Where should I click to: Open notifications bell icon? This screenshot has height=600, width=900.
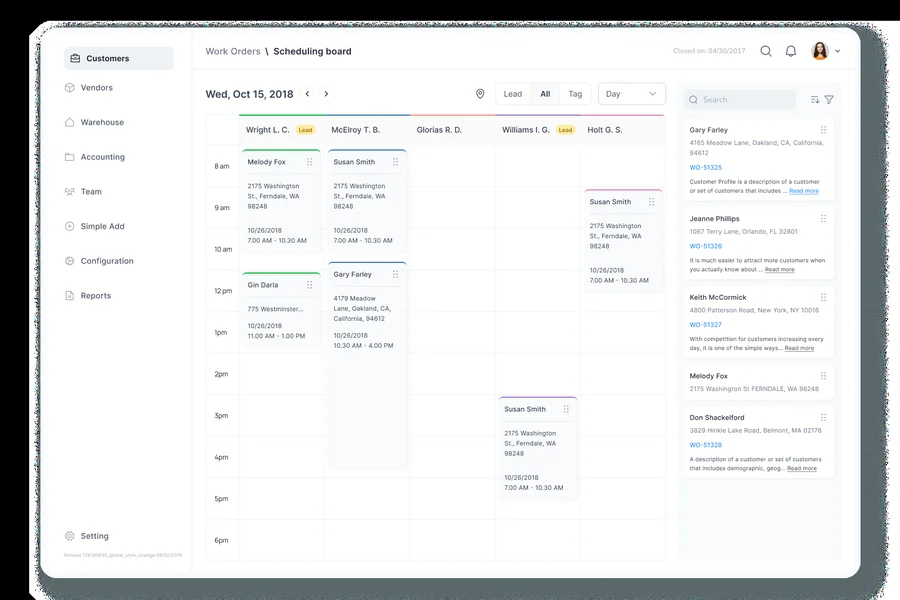coord(791,51)
